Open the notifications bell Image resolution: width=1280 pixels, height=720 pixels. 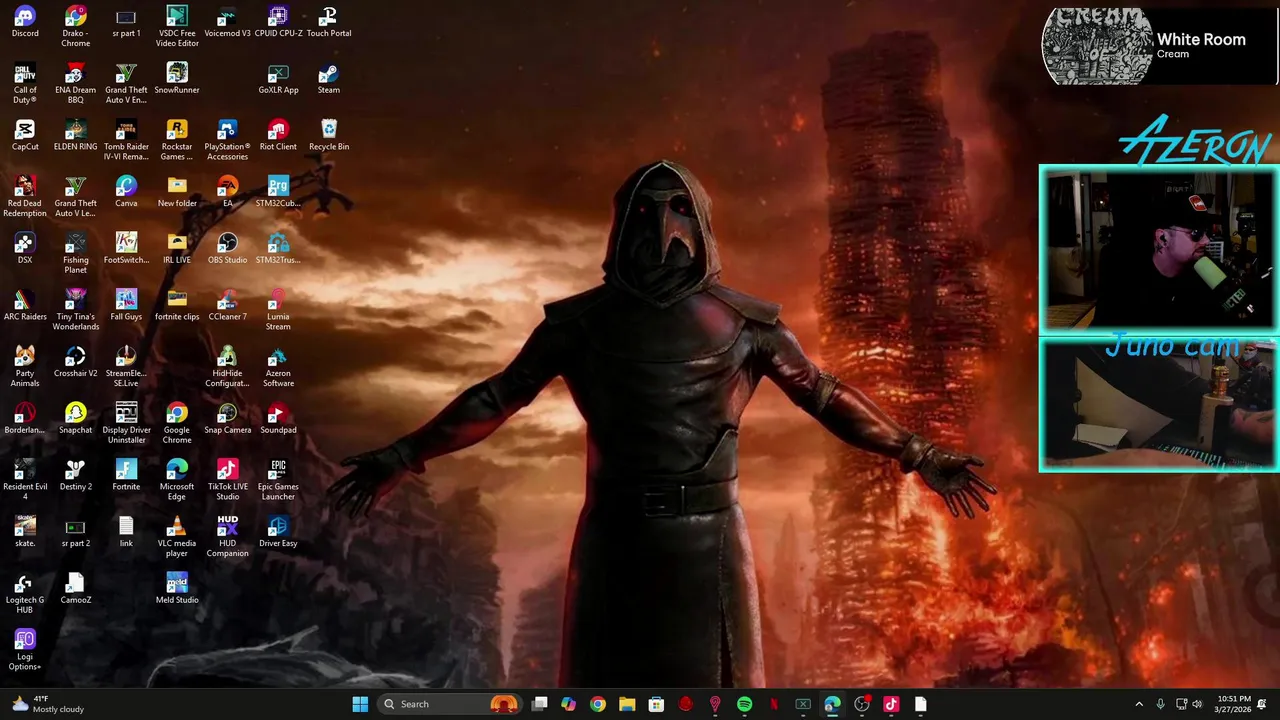point(1262,704)
